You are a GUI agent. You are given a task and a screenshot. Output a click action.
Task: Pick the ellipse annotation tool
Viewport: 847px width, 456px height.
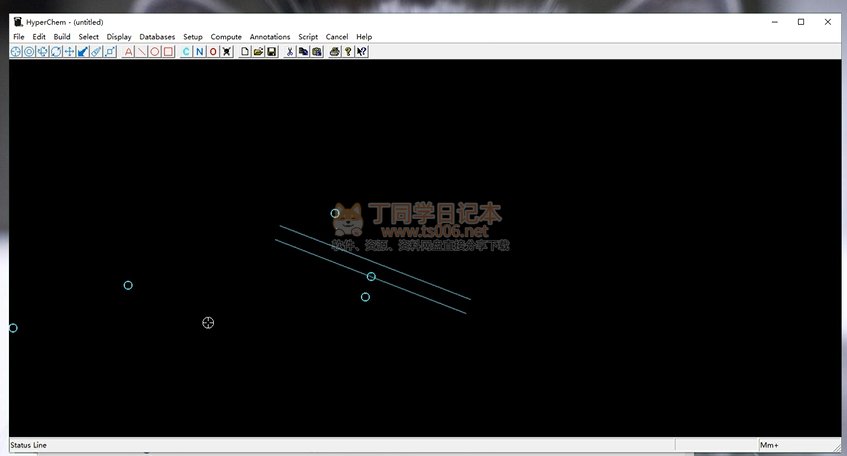click(155, 52)
